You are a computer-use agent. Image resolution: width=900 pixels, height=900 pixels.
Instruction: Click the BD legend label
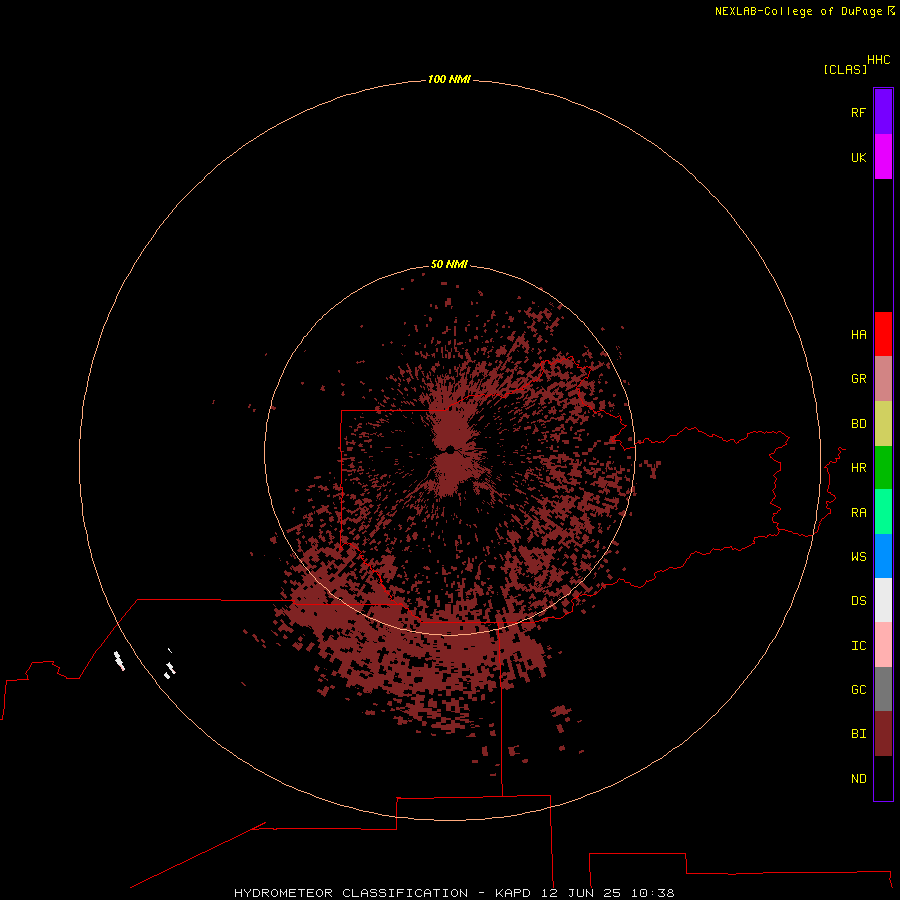(x=858, y=424)
